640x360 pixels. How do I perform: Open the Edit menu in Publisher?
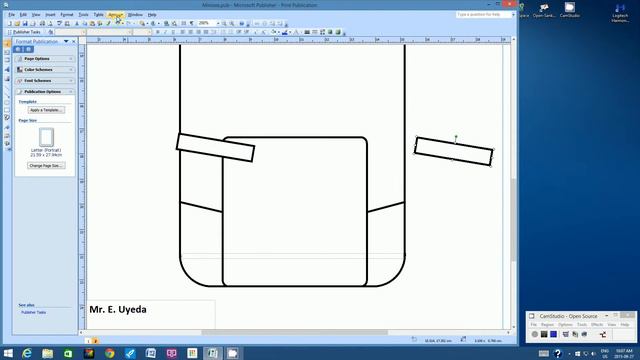click(x=23, y=15)
